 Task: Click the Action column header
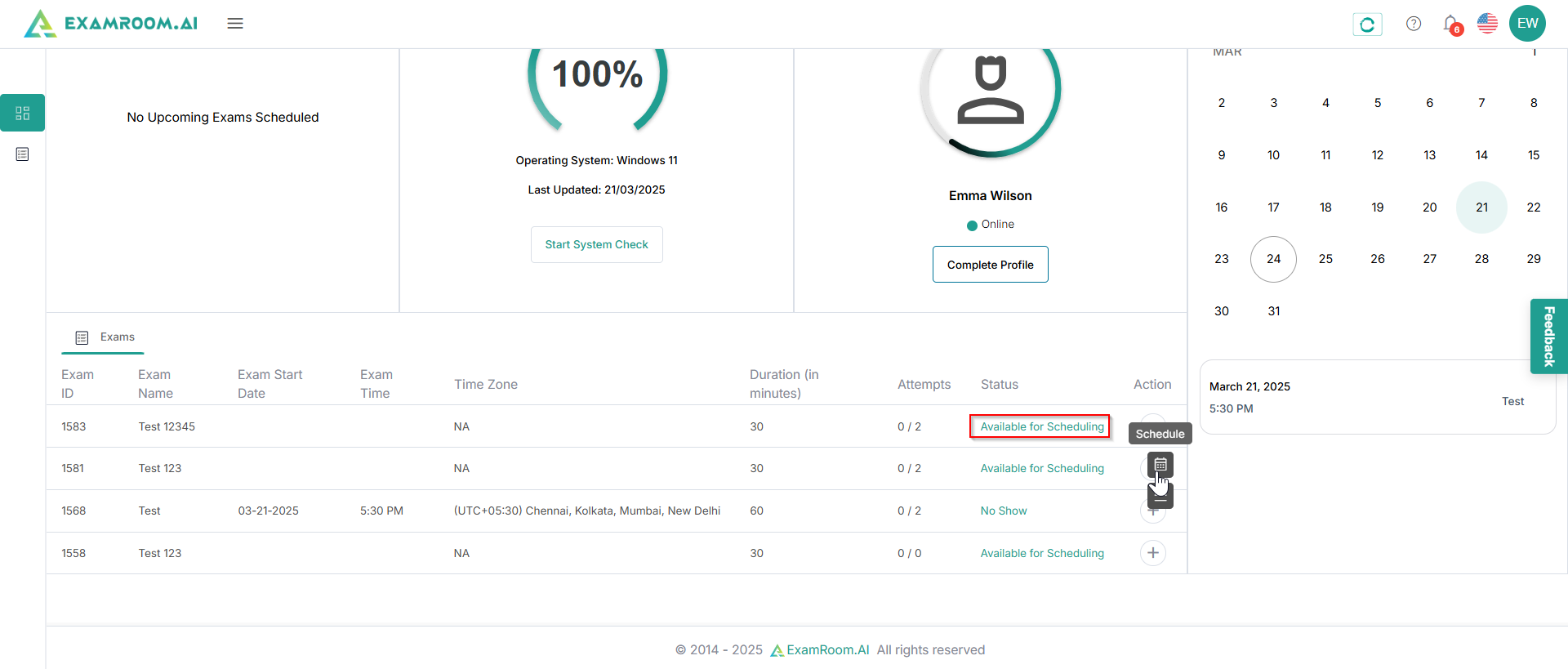(1152, 385)
